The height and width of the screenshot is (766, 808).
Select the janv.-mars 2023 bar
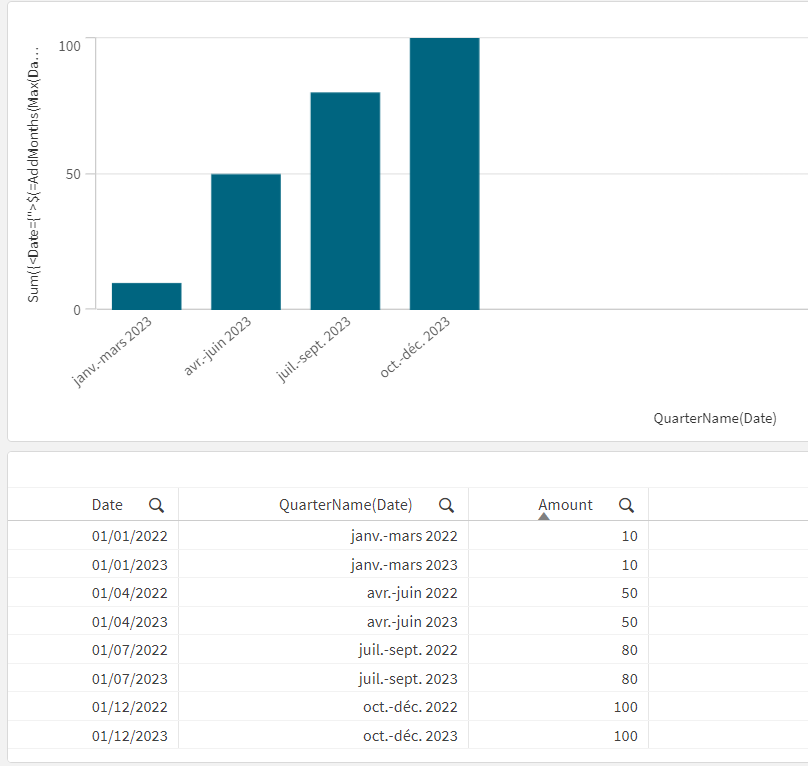[146, 296]
